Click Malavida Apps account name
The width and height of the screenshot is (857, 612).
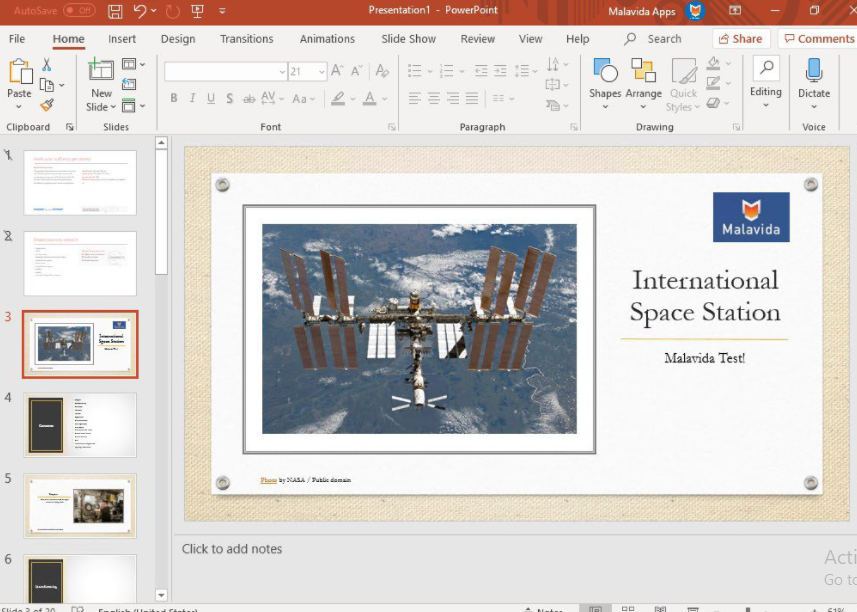click(x=642, y=11)
